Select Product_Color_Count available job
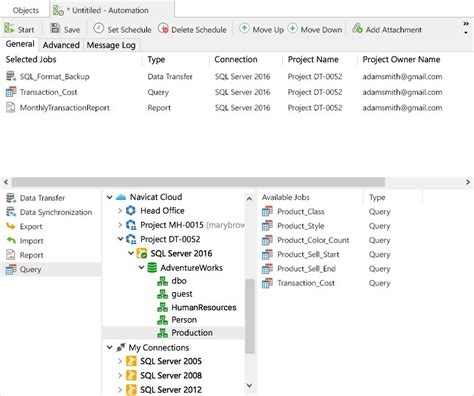 click(x=313, y=240)
